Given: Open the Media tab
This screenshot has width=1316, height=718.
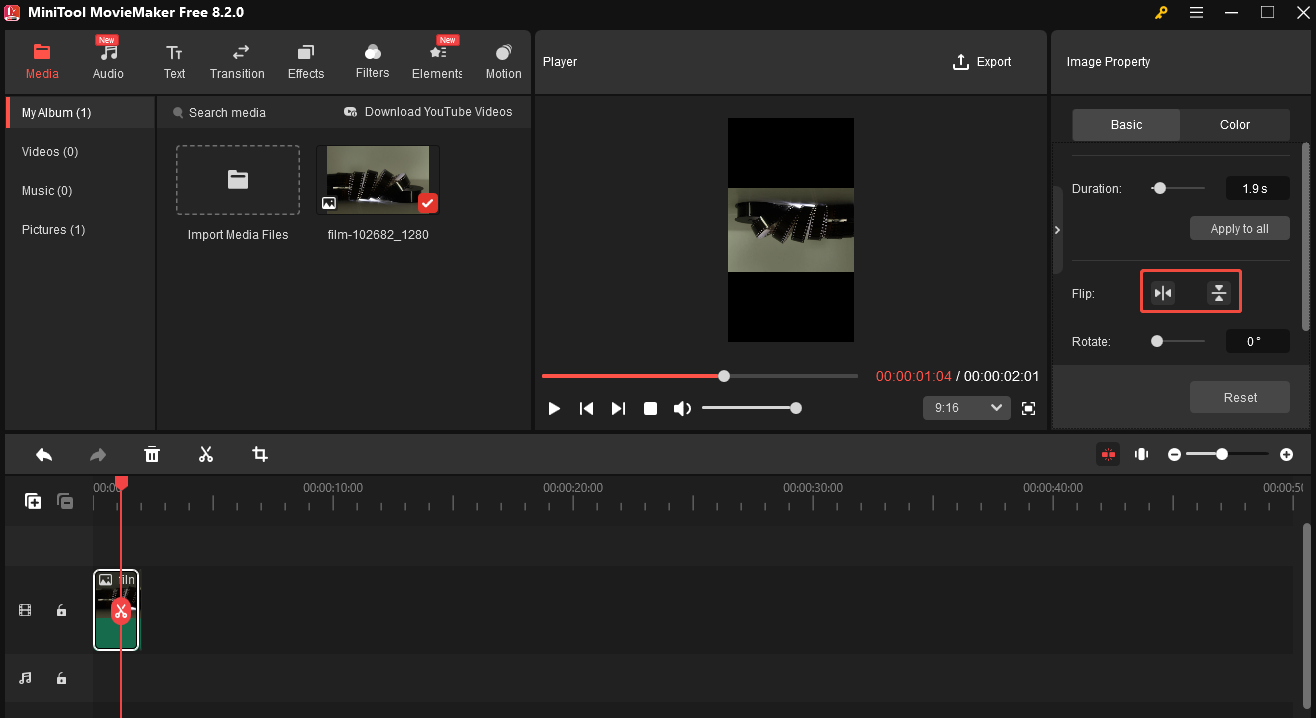Looking at the screenshot, I should click(x=42, y=61).
